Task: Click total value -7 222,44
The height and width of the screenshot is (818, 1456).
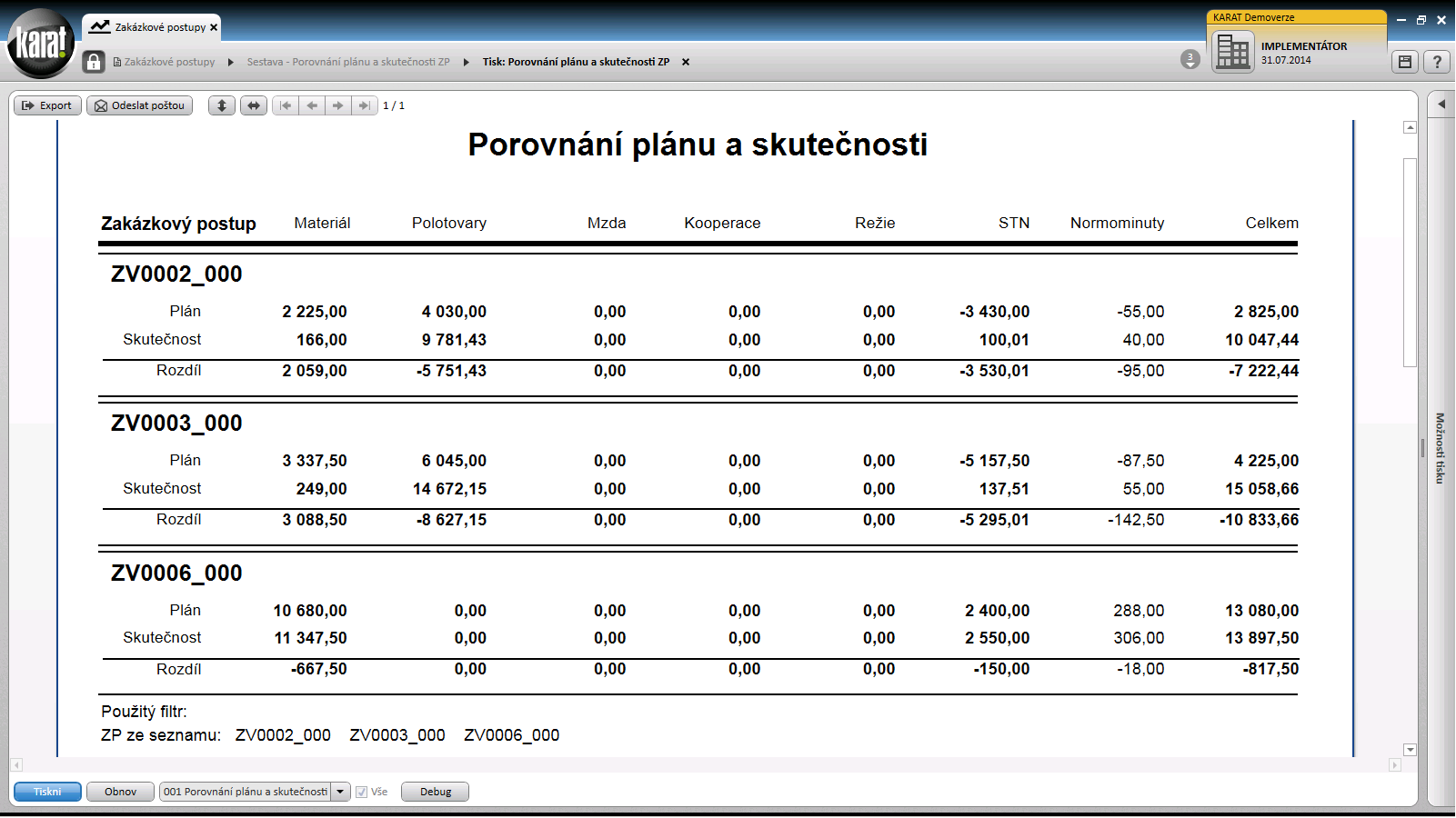Action: coord(1263,371)
